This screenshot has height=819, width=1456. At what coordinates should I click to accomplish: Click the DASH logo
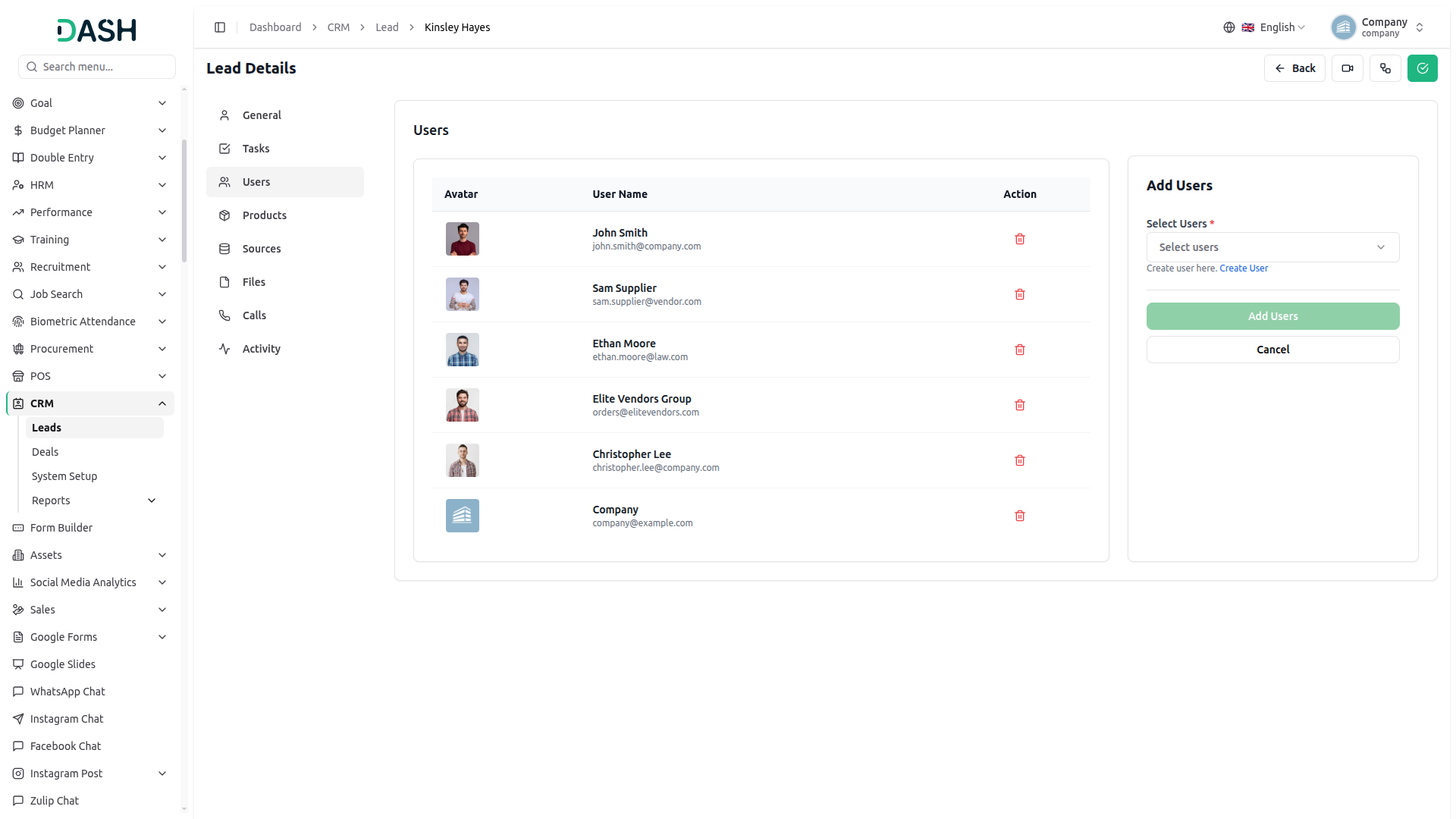pos(96,30)
